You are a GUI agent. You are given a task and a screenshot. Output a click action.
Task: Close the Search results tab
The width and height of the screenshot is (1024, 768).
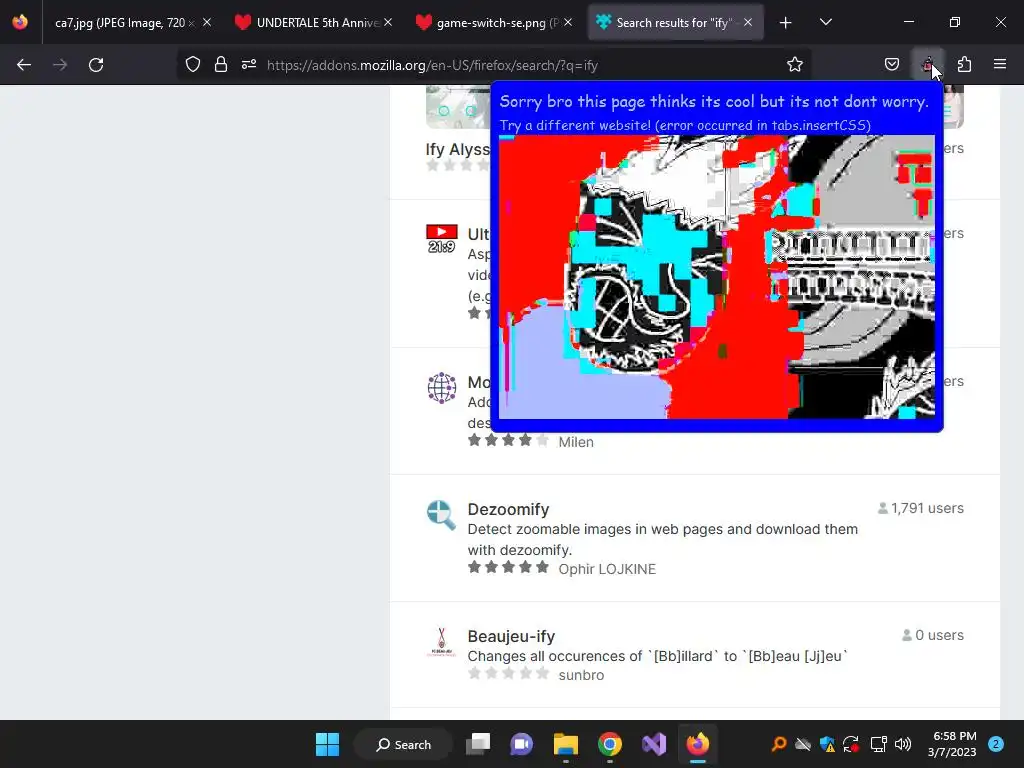[x=748, y=23]
